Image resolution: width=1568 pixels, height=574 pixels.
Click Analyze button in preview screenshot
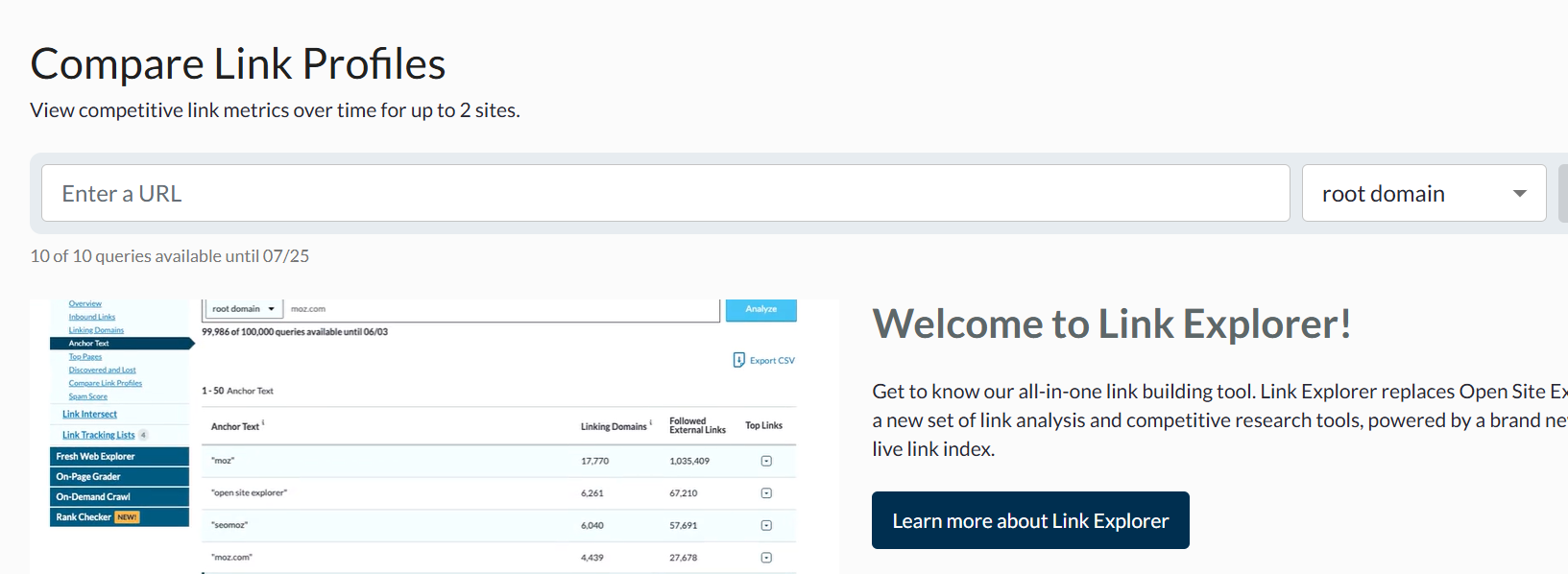[760, 309]
